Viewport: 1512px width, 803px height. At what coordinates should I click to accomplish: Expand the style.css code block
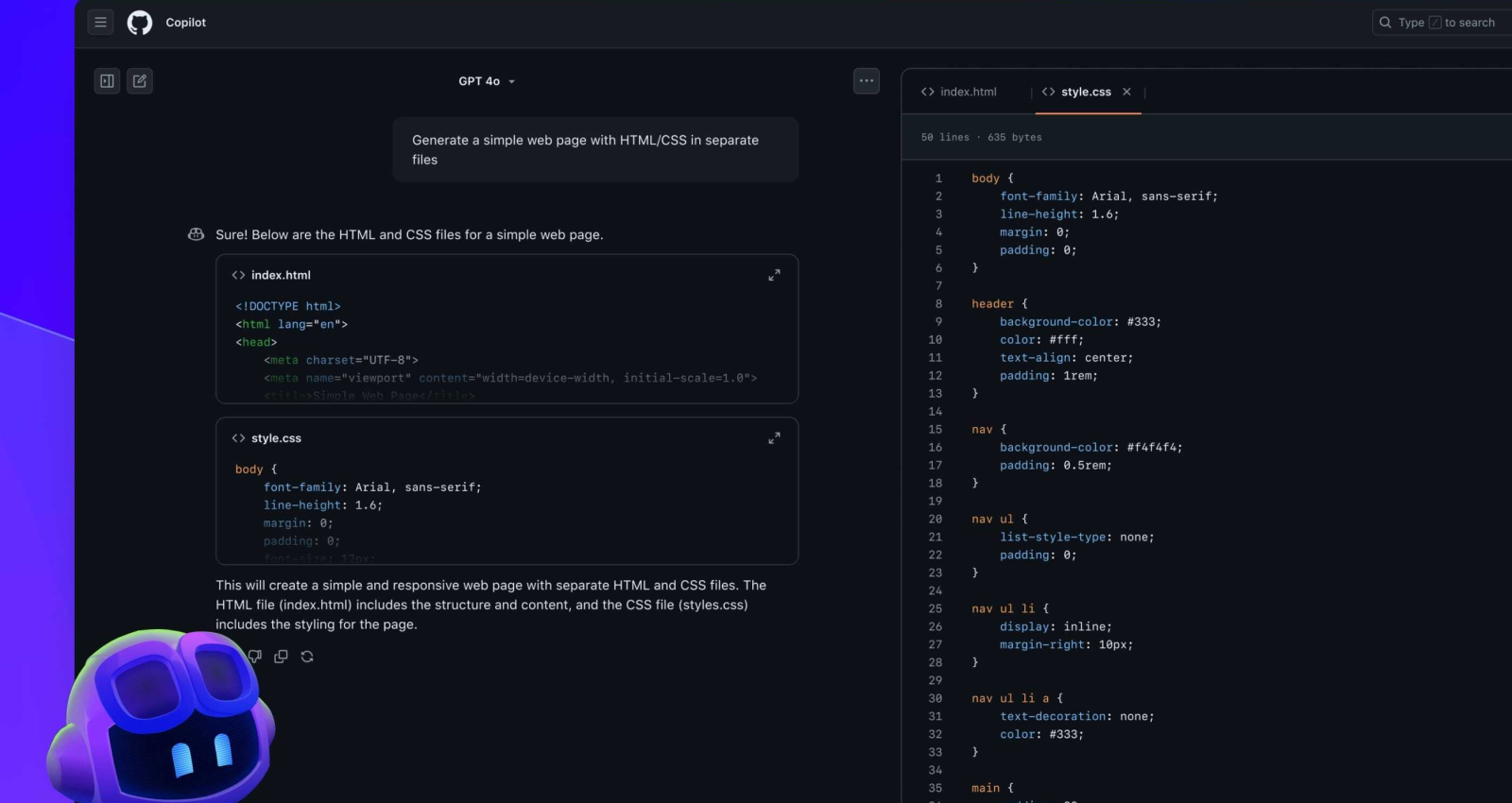774,438
